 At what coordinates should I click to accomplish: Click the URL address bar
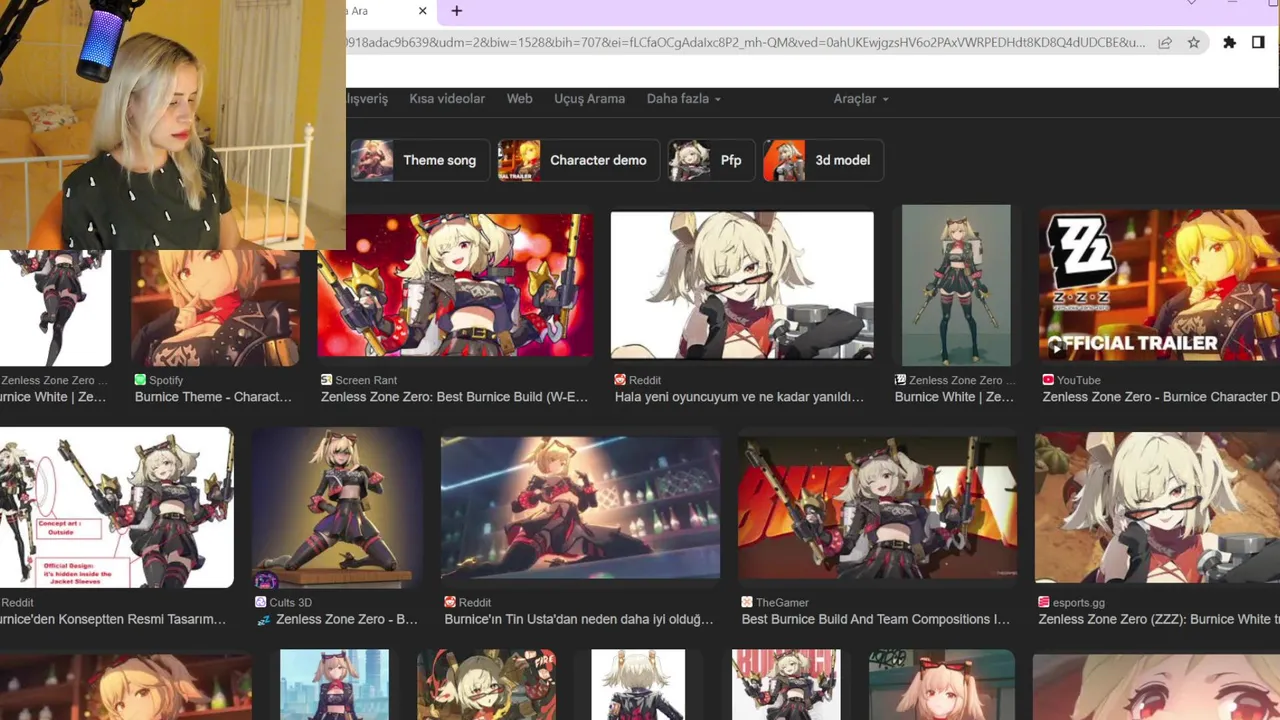coord(746,42)
